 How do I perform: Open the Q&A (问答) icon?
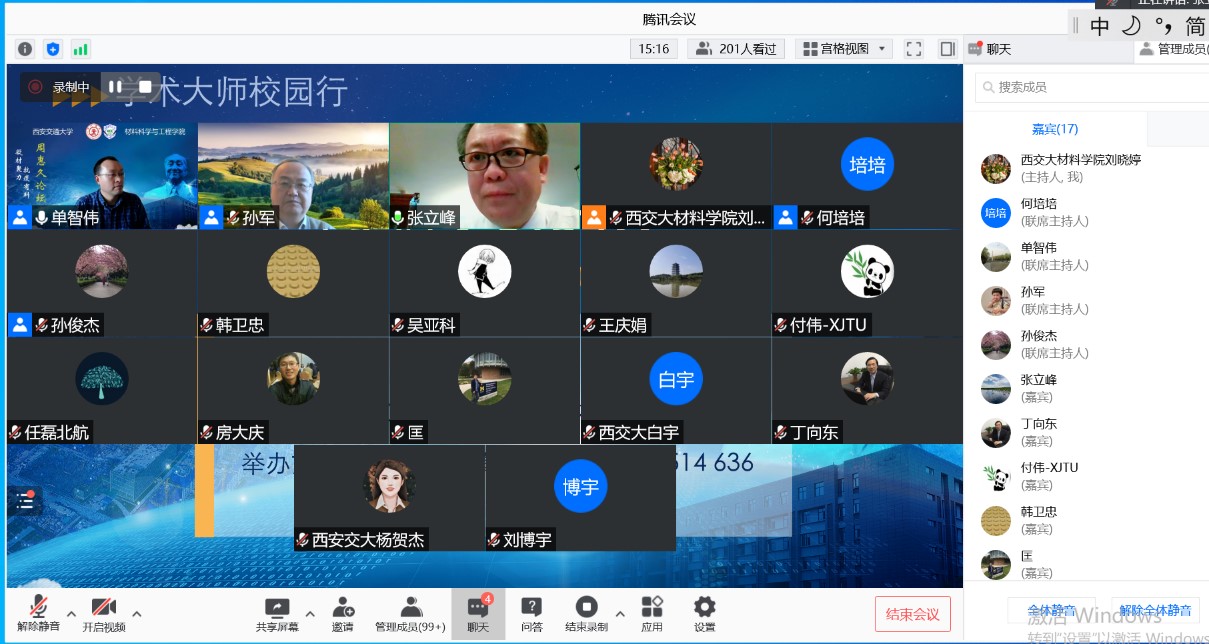(531, 613)
